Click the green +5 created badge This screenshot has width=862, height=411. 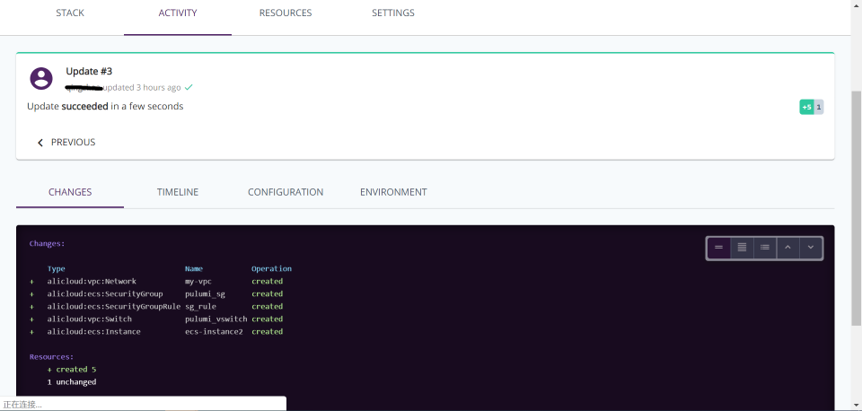coord(806,107)
